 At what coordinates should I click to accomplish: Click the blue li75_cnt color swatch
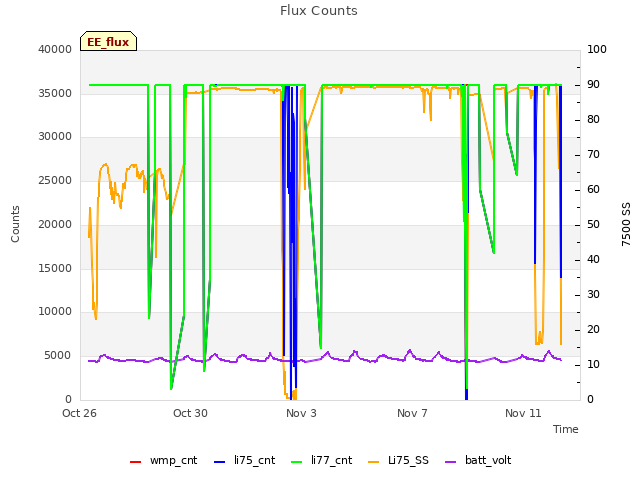coord(220,462)
